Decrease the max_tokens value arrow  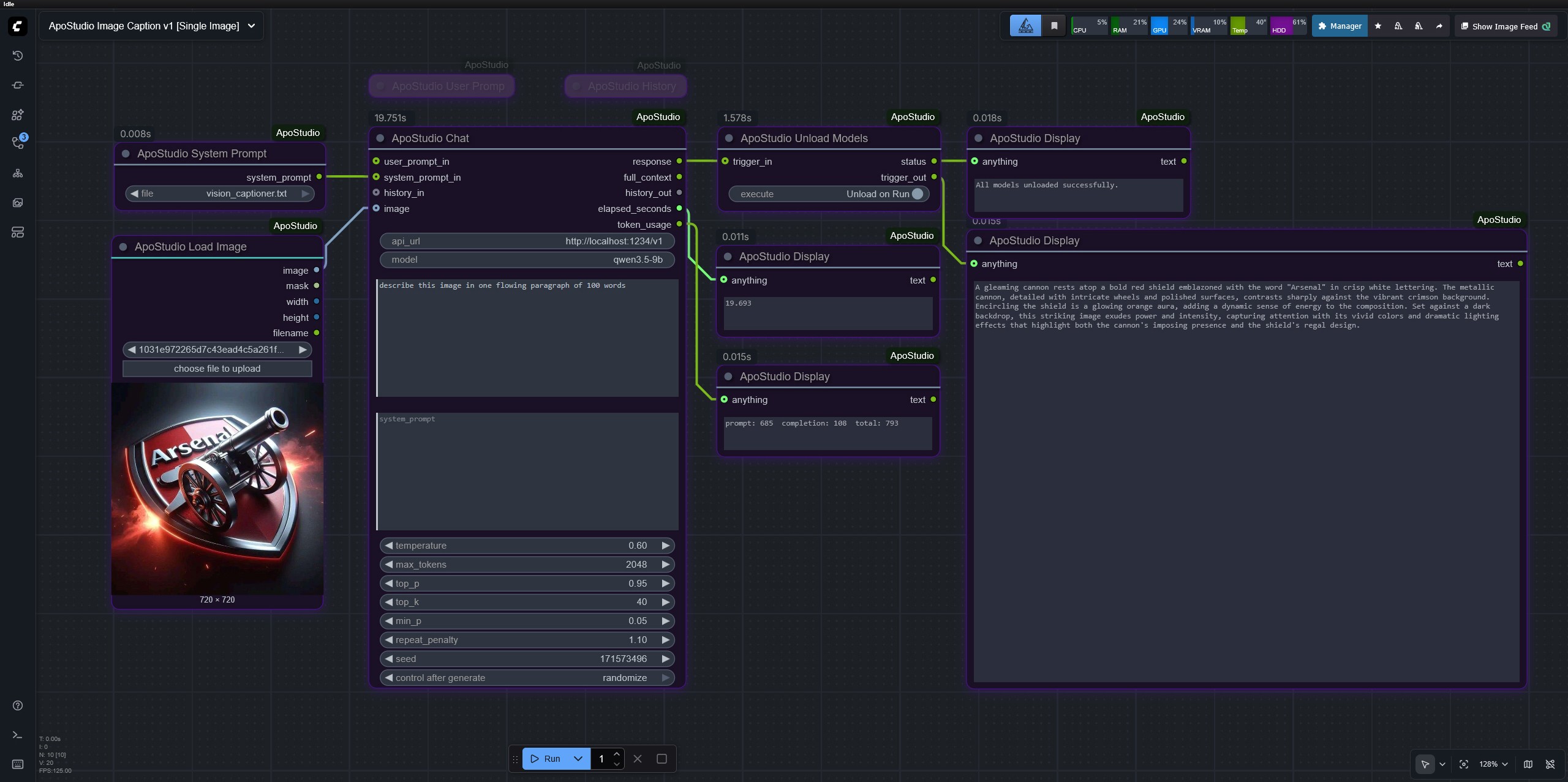point(388,565)
